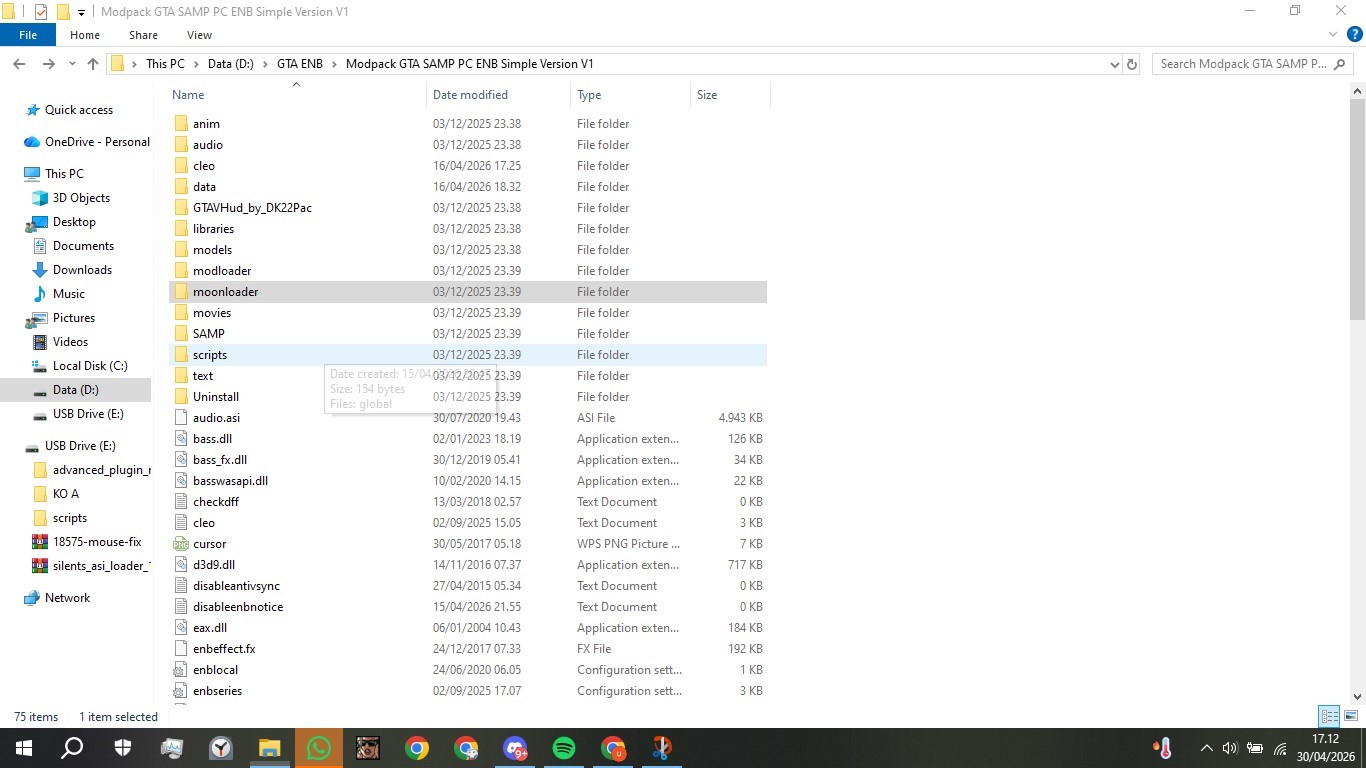This screenshot has width=1366, height=768.
Task: Click the Back navigation arrow
Action: (19, 64)
